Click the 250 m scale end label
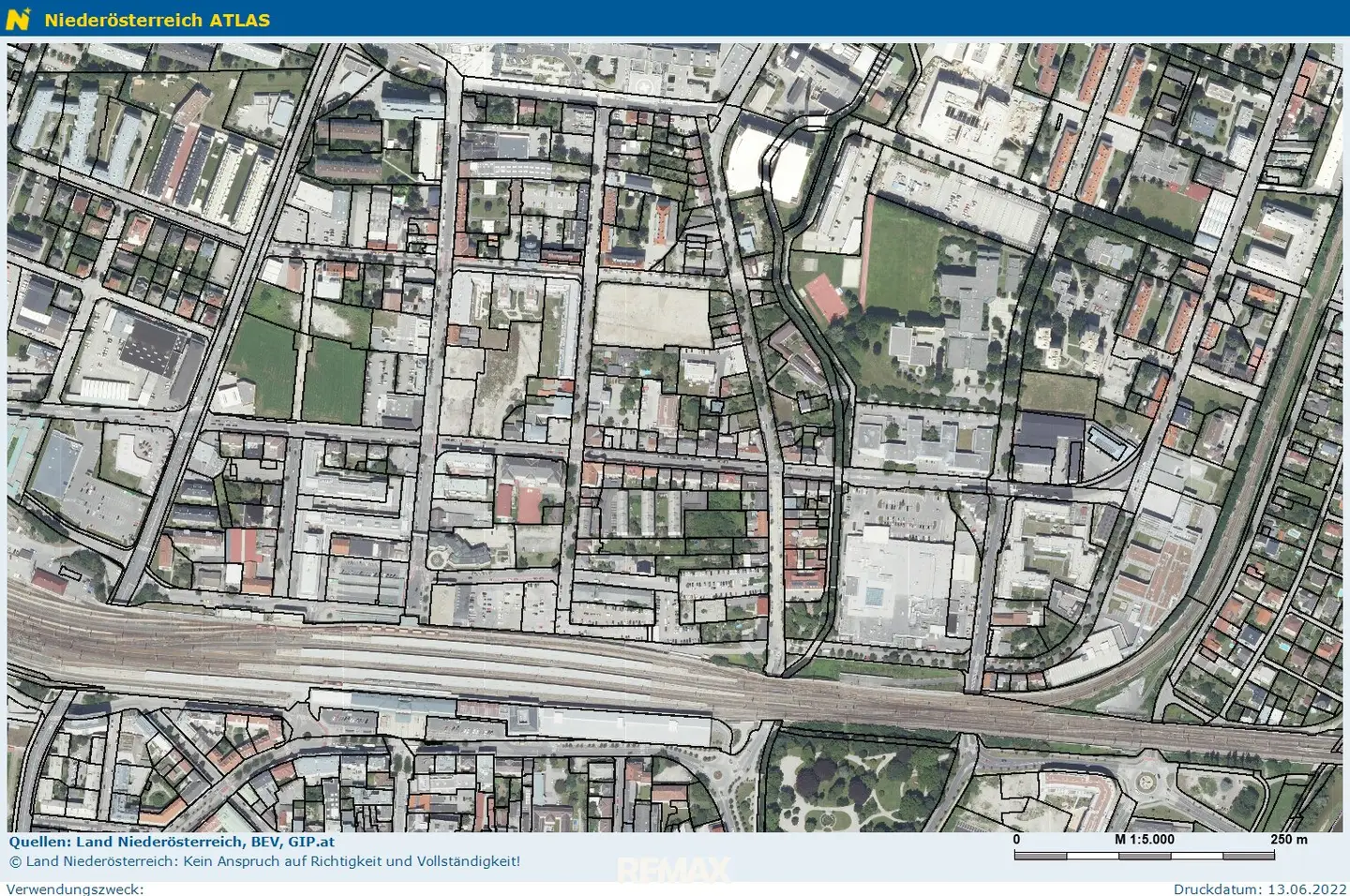 (1288, 840)
